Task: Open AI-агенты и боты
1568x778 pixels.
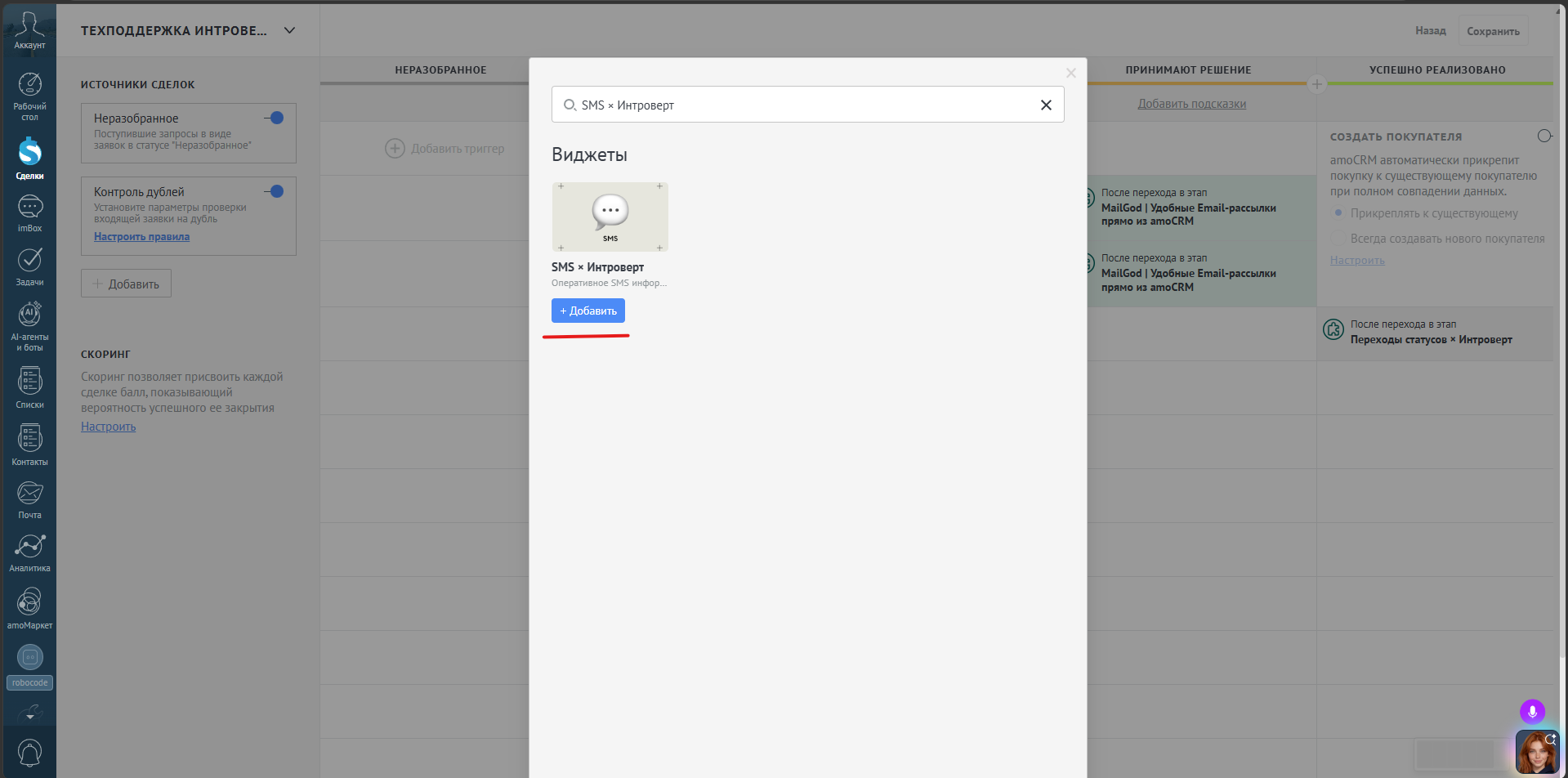Action: tap(29, 326)
